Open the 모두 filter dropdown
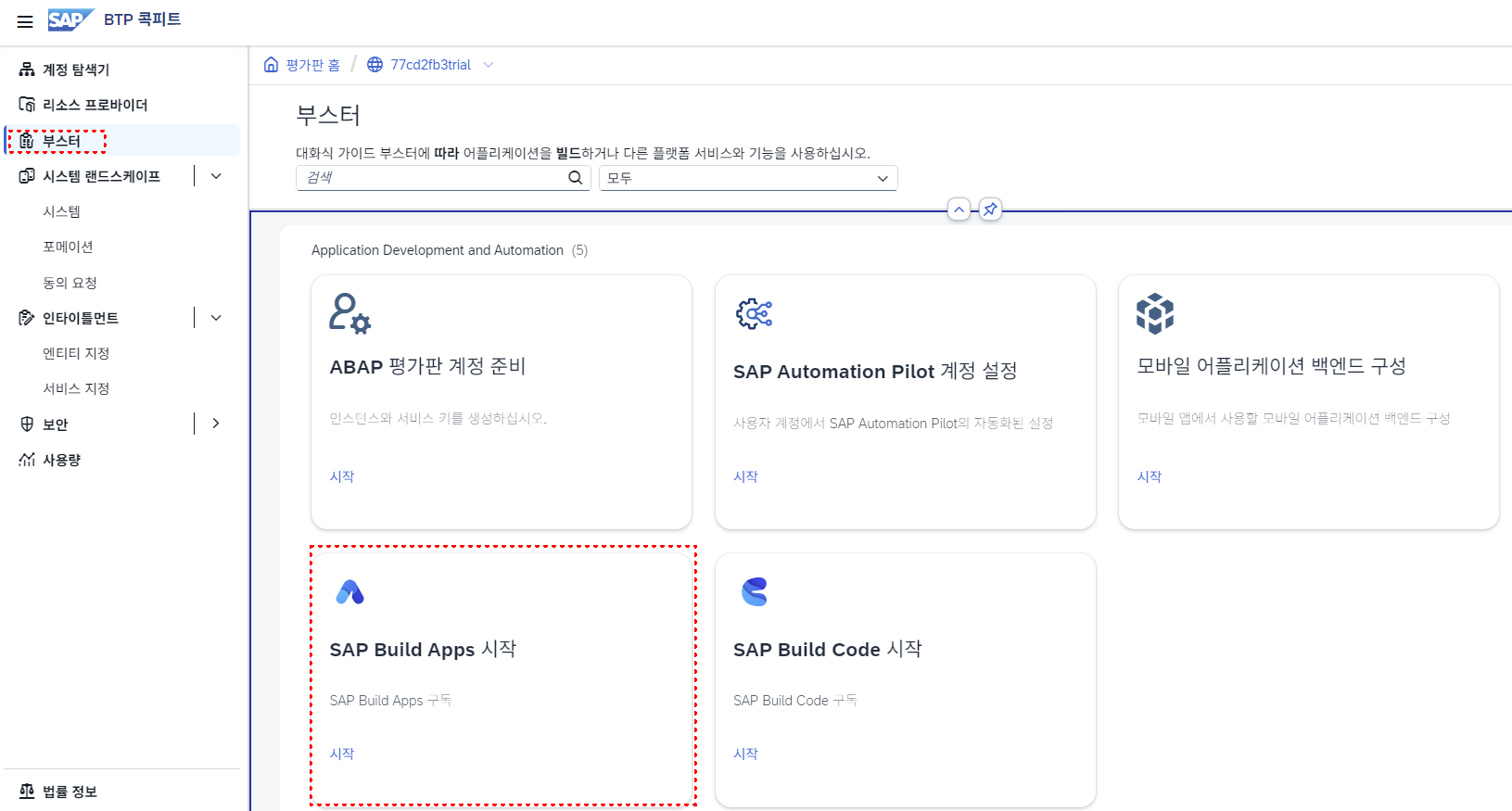 [748, 178]
